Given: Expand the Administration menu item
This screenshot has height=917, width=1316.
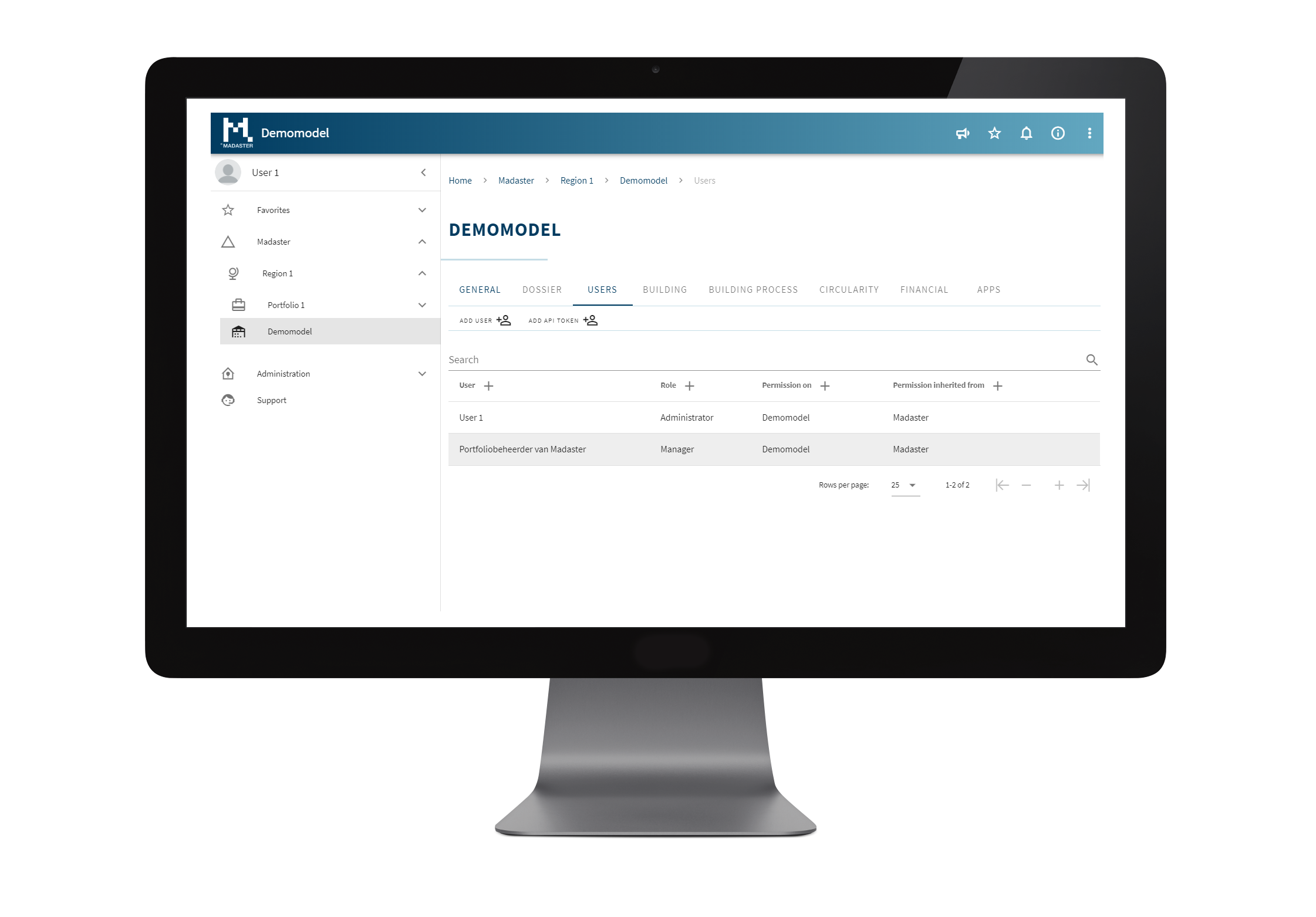Looking at the screenshot, I should click(x=425, y=373).
